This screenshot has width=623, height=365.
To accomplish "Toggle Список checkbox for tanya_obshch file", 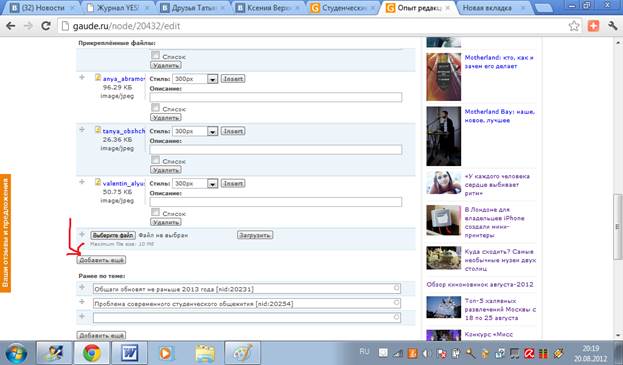I will (x=155, y=160).
